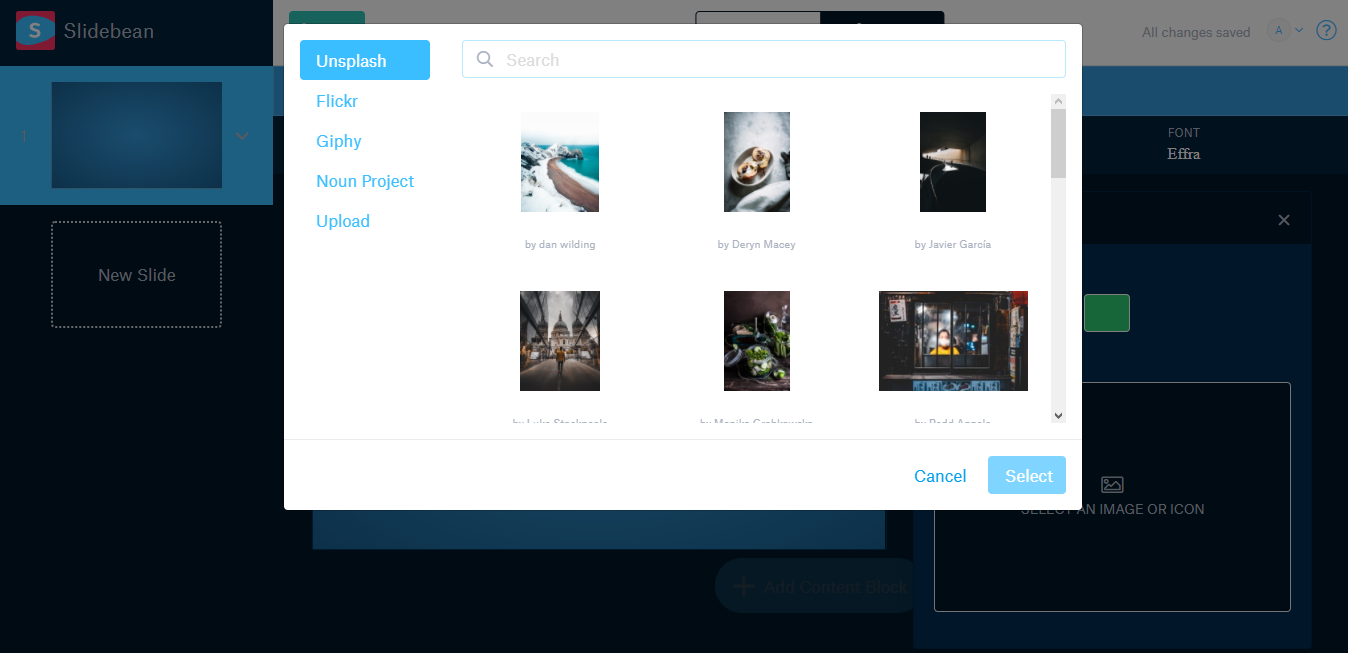
Task: Switch to the Flickr source
Action: tap(337, 101)
